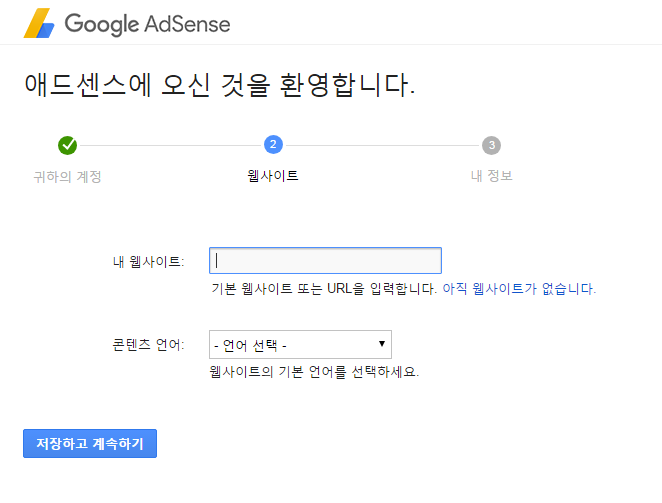Click the 내 정보 step label
662x503 pixels.
(491, 176)
